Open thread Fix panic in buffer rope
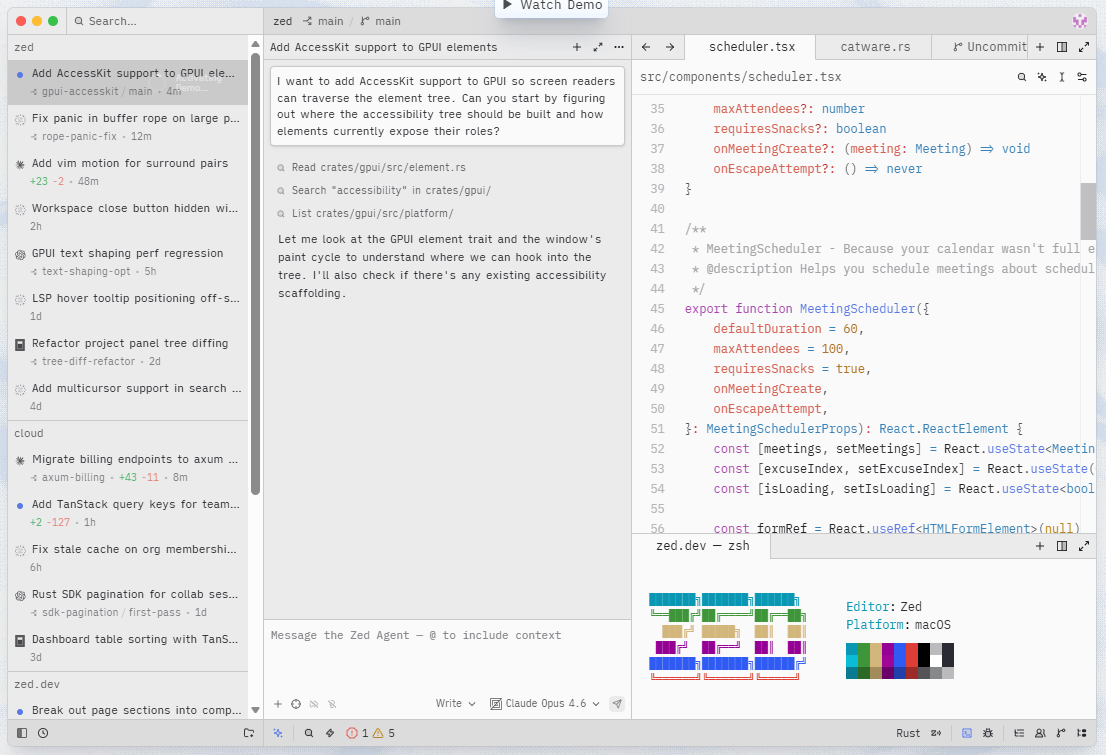This screenshot has width=1106, height=755. pos(128,127)
